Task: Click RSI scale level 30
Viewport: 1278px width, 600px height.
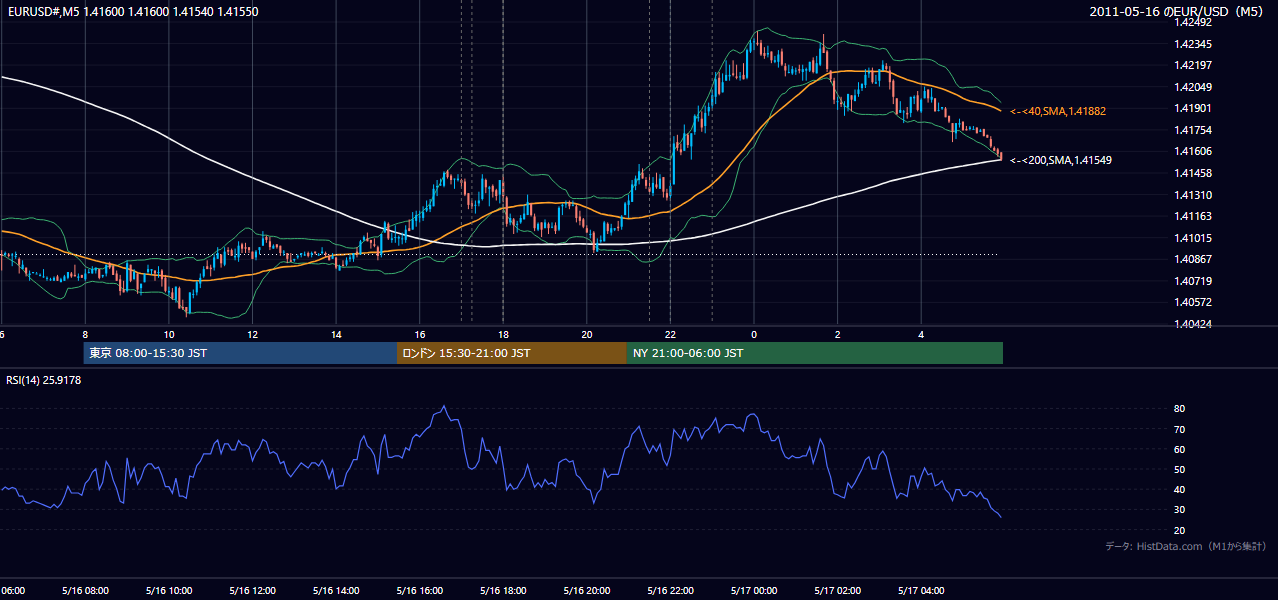Action: (1180, 510)
